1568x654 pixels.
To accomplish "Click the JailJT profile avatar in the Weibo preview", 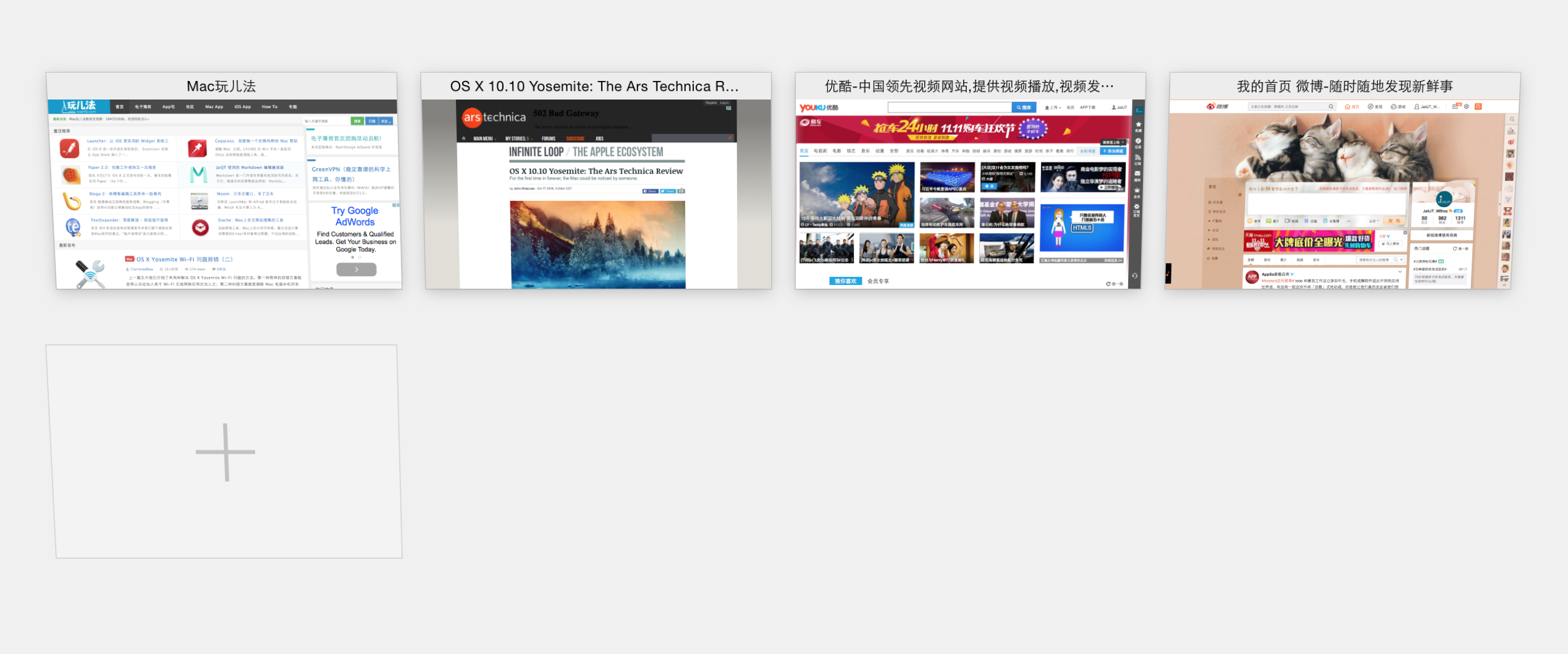I will [1444, 199].
